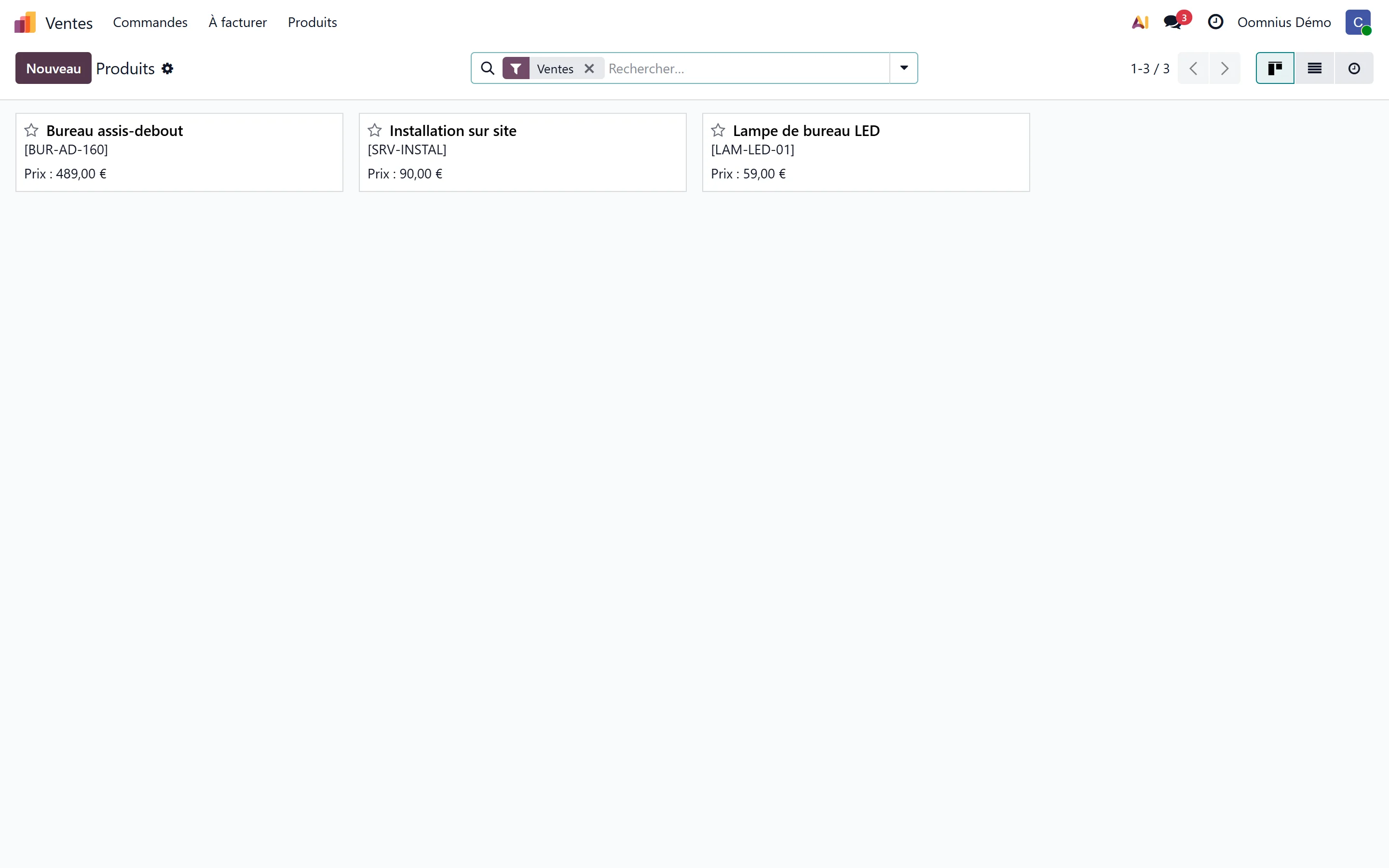Switch to List view
The width and height of the screenshot is (1389, 868).
[x=1314, y=68]
